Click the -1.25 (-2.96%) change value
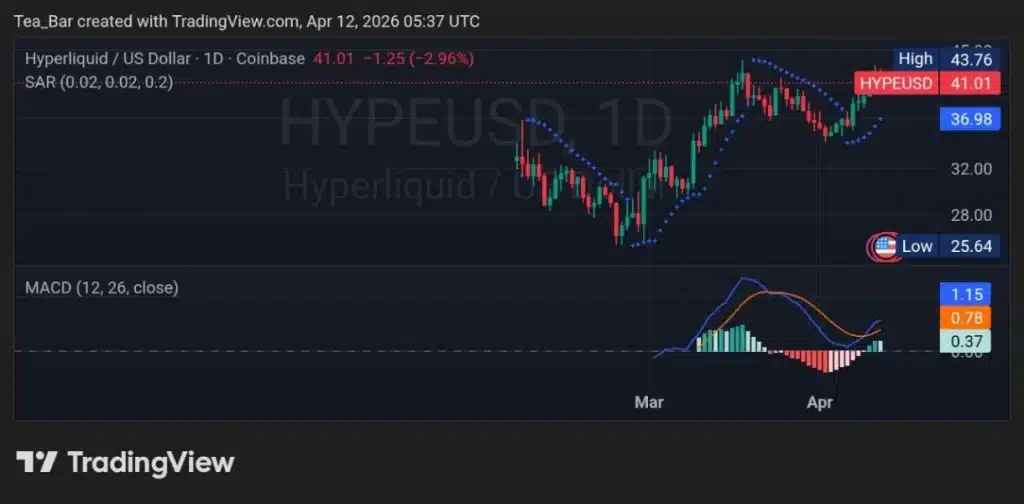Image resolution: width=1024 pixels, height=504 pixels. pos(419,59)
